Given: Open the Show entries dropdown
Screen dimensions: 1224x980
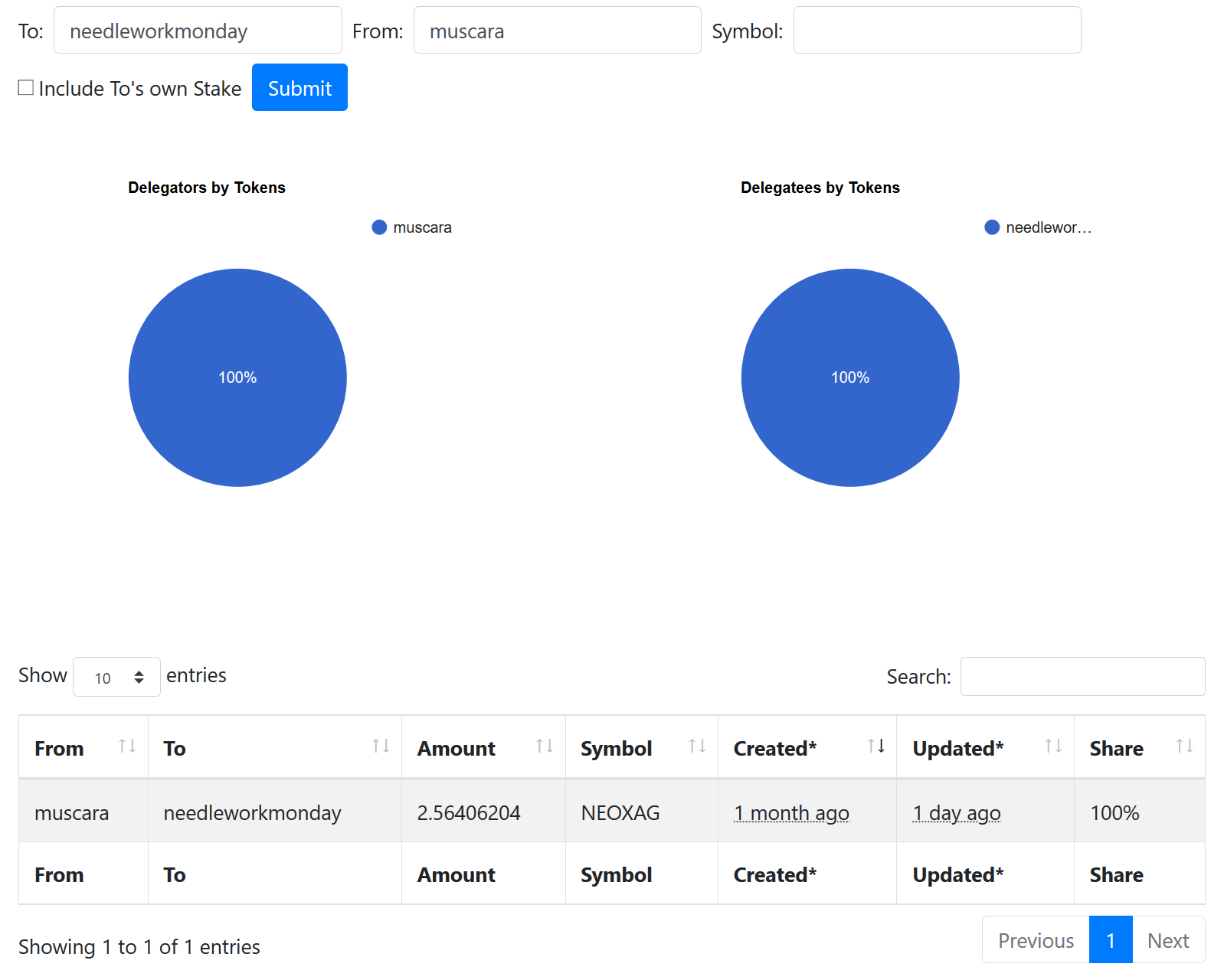Looking at the screenshot, I should point(116,677).
